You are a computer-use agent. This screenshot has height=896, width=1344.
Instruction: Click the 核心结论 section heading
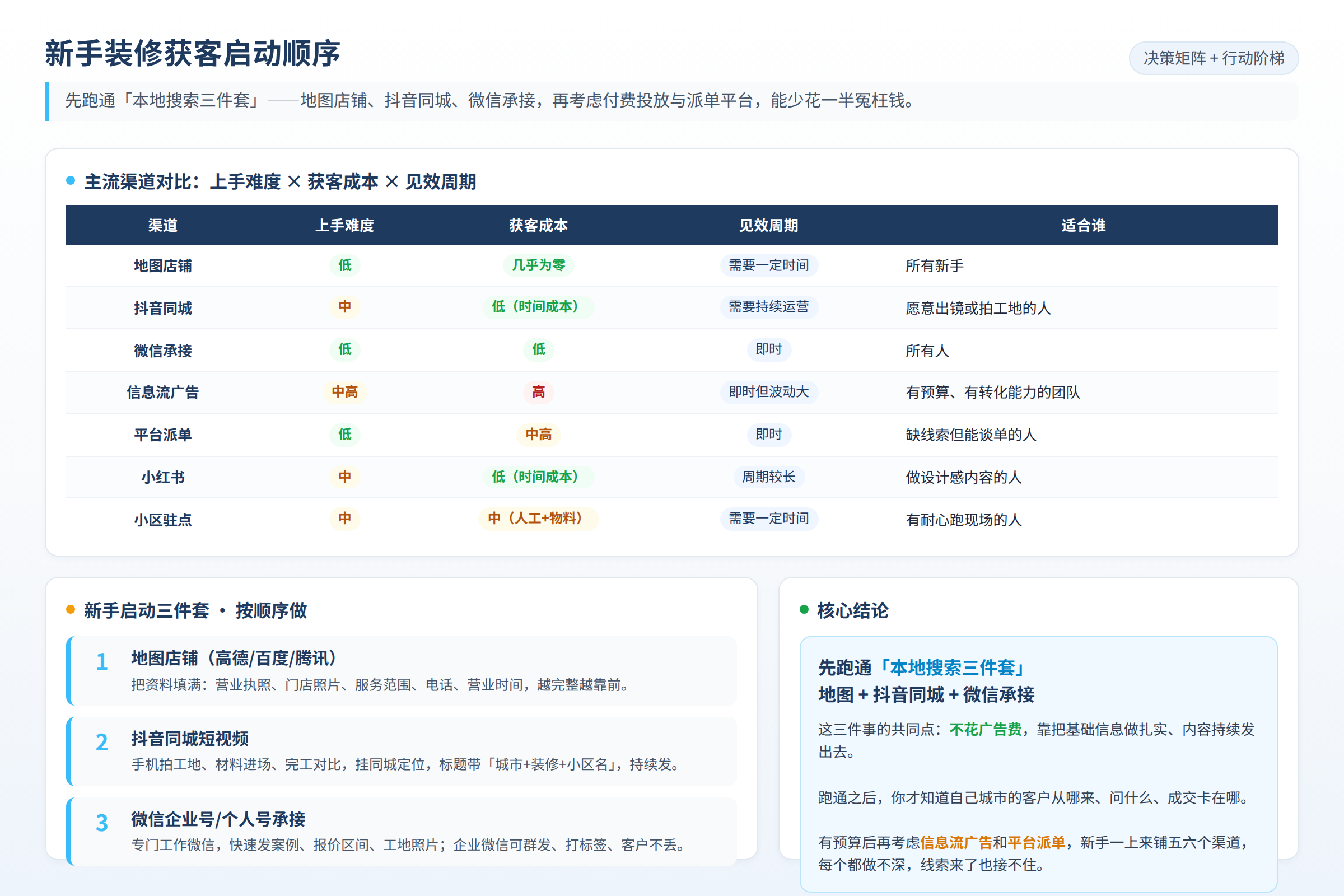click(852, 610)
